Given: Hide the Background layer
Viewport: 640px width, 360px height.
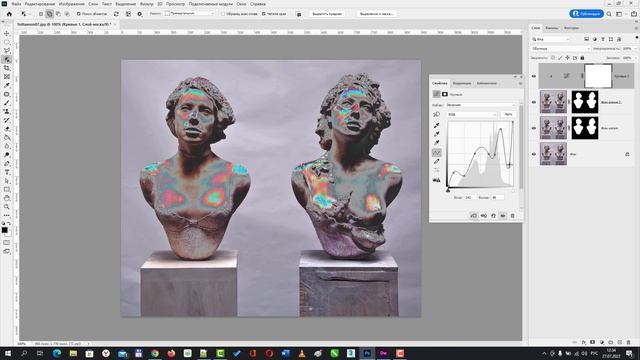Looking at the screenshot, I should pos(534,154).
